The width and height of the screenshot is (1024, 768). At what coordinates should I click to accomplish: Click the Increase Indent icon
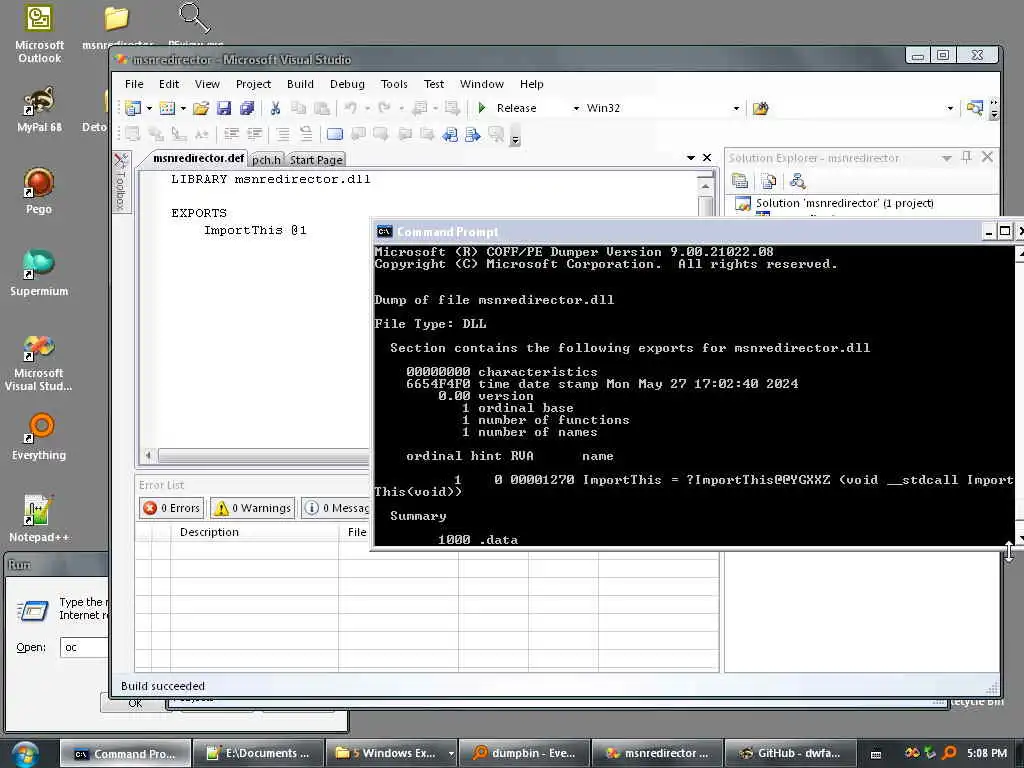coord(254,134)
